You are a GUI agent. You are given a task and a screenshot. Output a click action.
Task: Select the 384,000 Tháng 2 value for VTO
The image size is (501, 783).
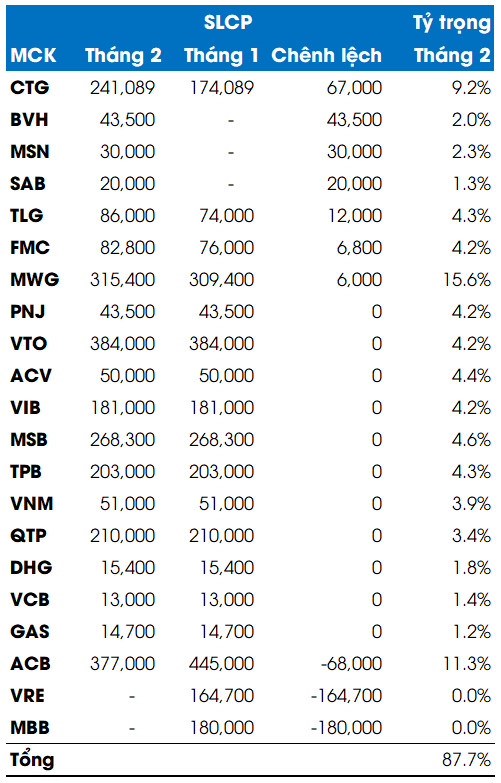click(x=122, y=344)
